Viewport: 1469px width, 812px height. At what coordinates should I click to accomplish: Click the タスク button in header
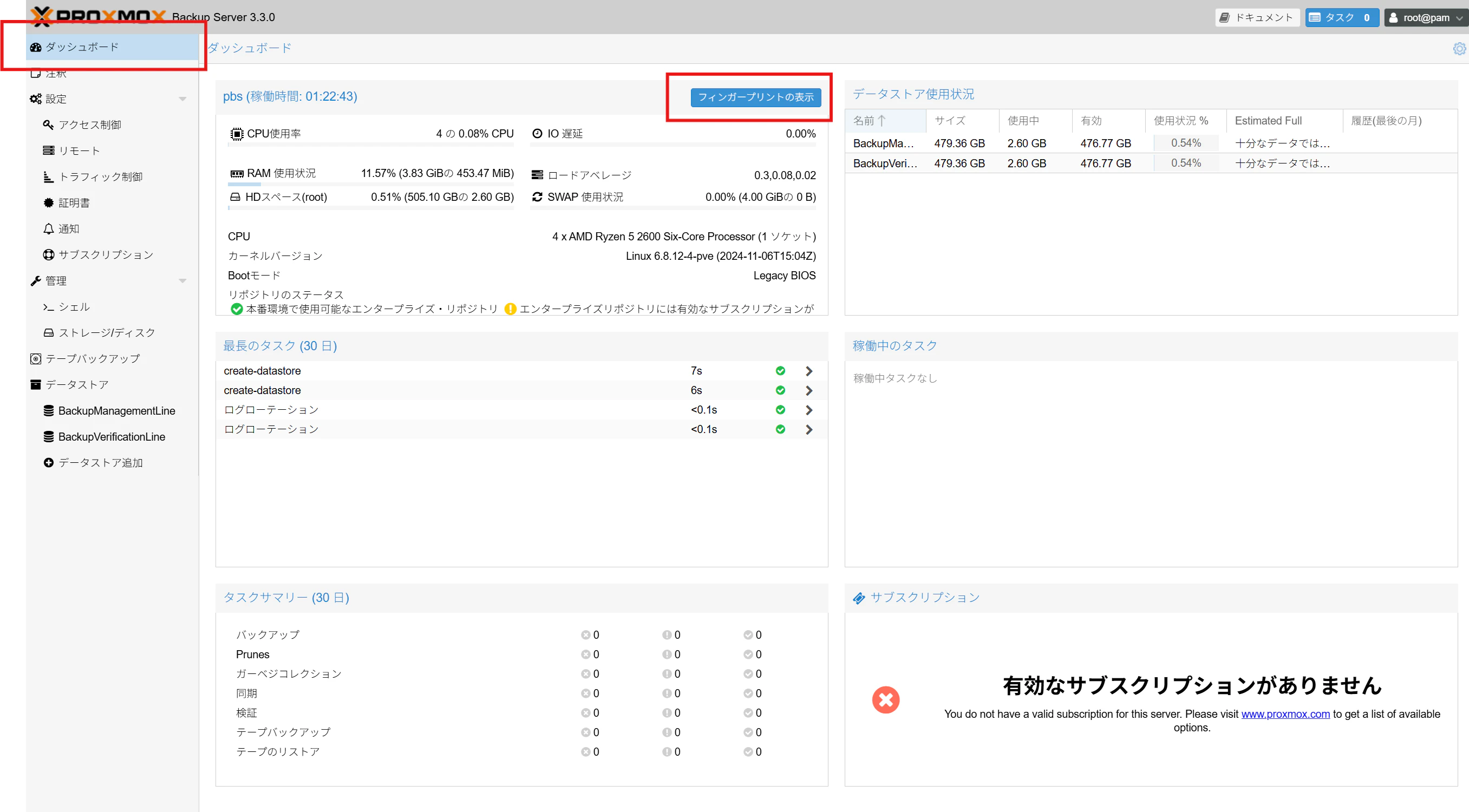coord(1341,18)
